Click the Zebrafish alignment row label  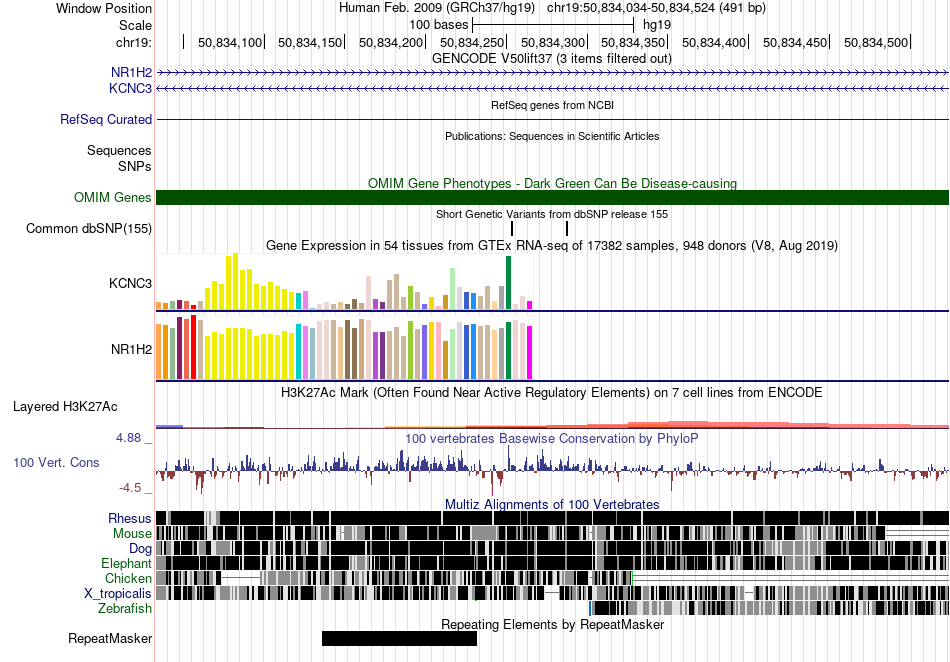pyautogui.click(x=125, y=609)
